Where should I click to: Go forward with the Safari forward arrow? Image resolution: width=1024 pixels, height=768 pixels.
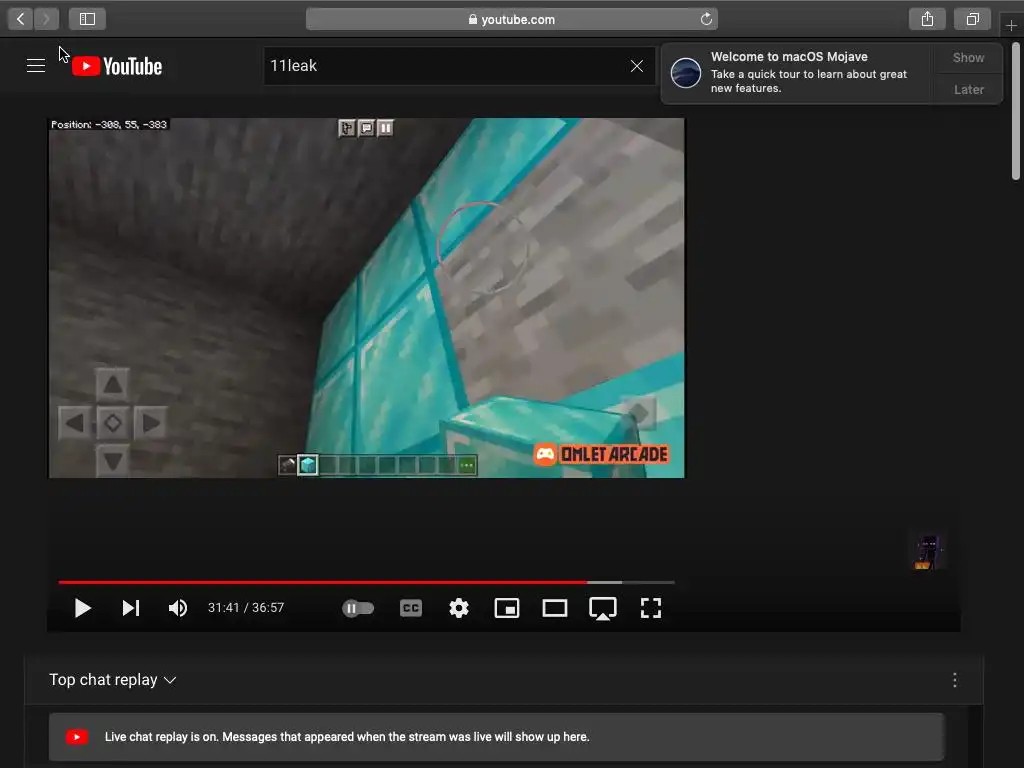point(46,19)
